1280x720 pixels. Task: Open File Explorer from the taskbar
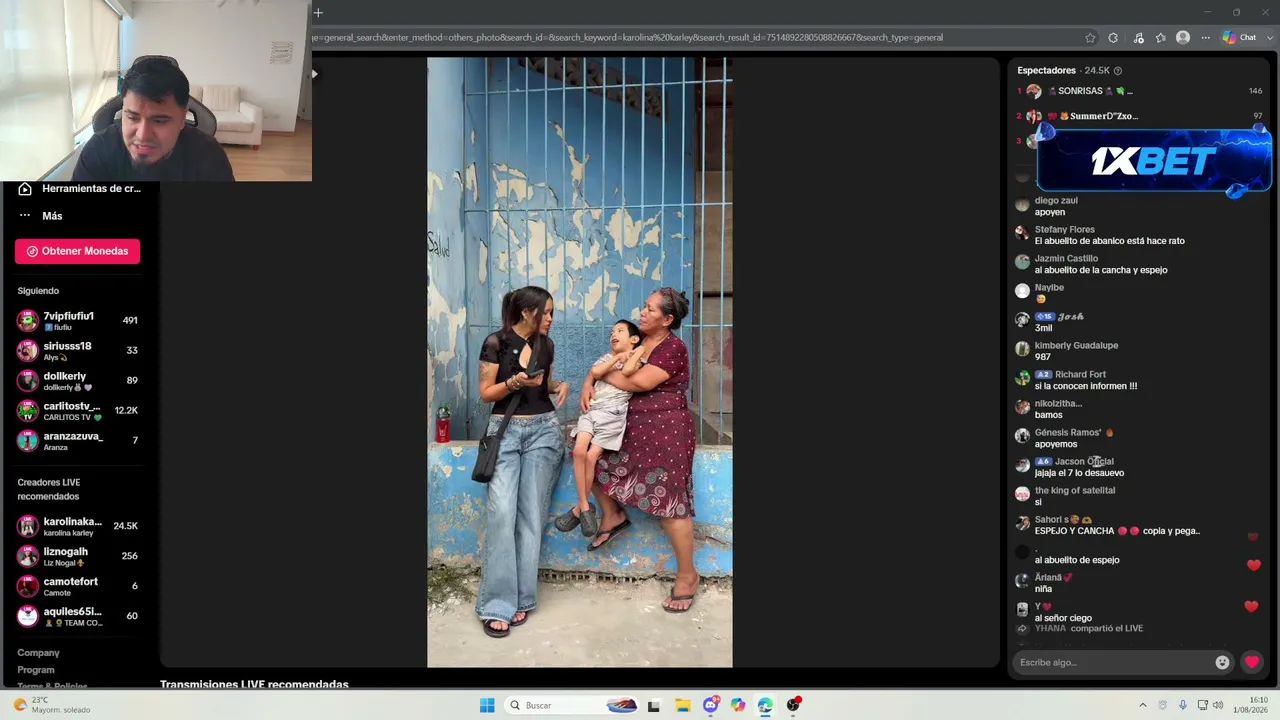point(682,705)
